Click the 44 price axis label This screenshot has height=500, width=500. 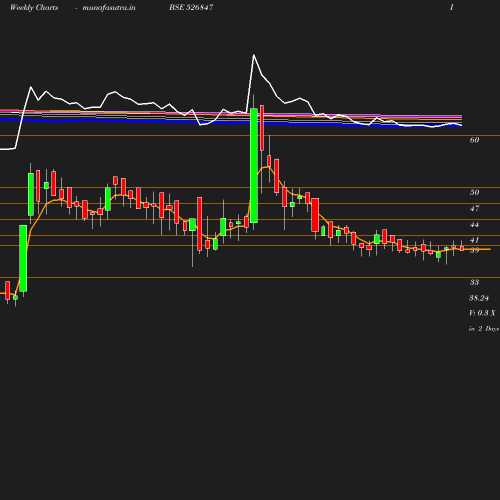coord(474,225)
